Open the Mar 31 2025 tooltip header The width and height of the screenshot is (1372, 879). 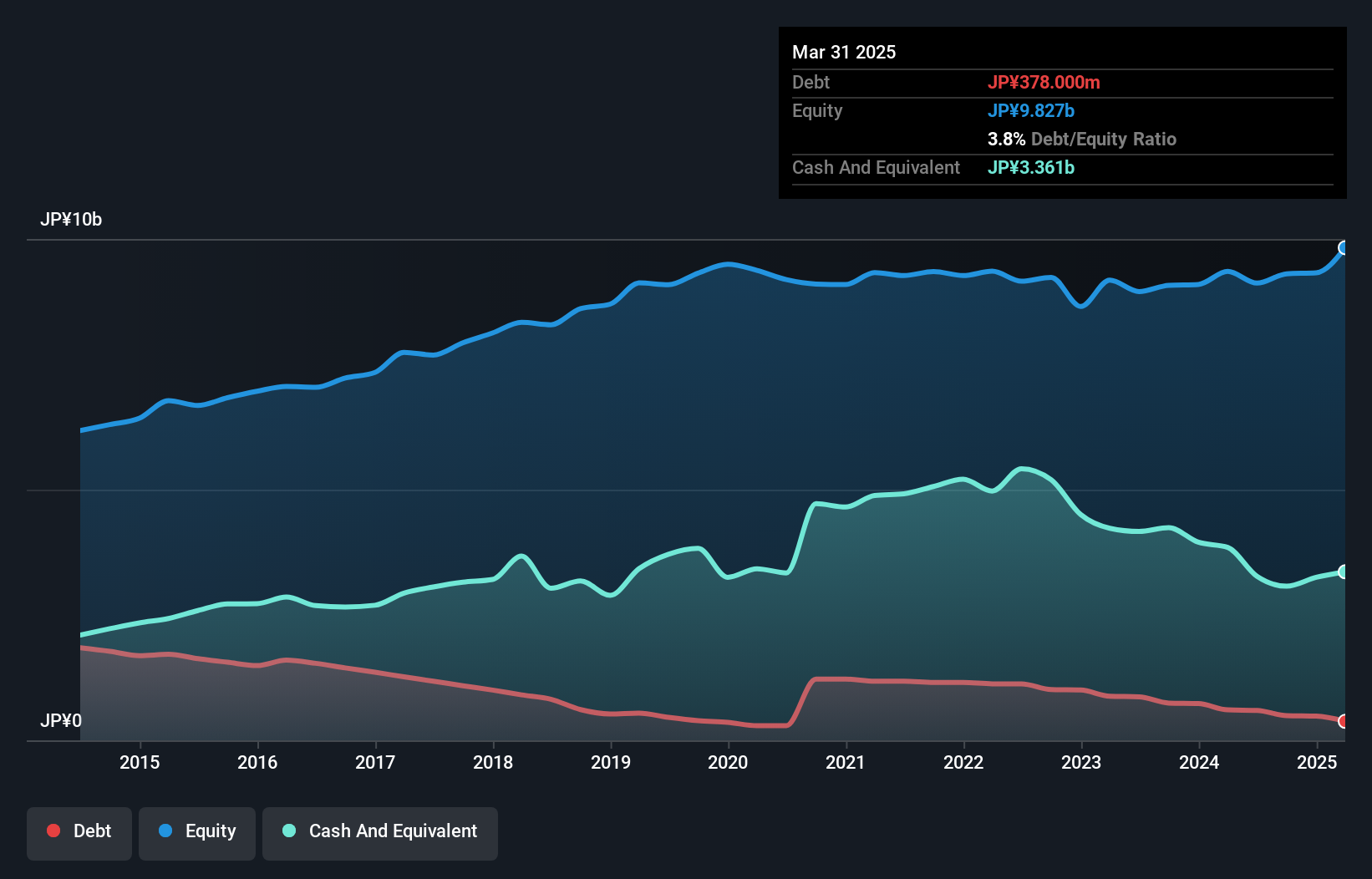click(x=844, y=52)
